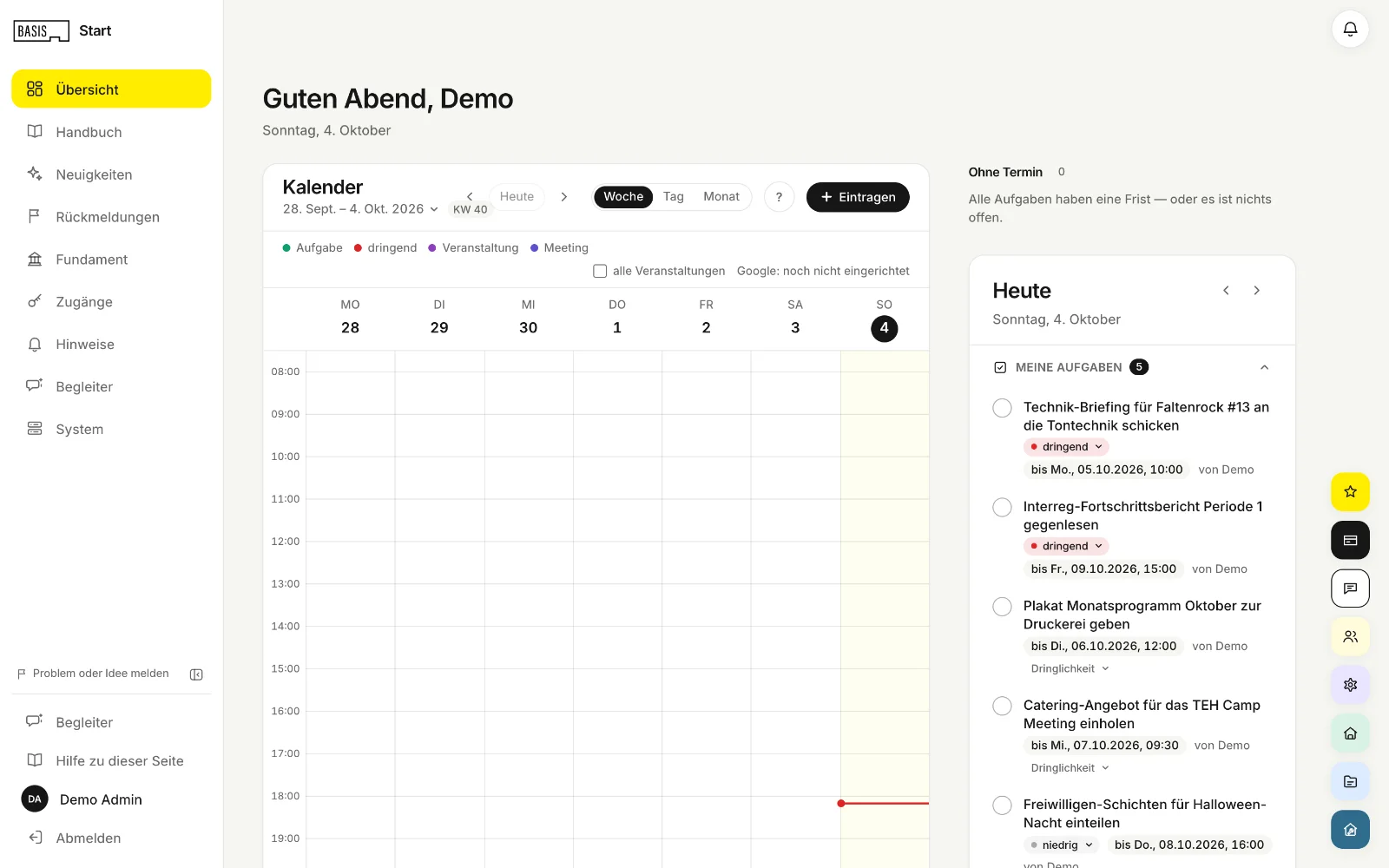This screenshot has width=1389, height=868.
Task: Open the date range dropdown '28. Sept. – 4. Okt. 2026'
Action: 360,209
